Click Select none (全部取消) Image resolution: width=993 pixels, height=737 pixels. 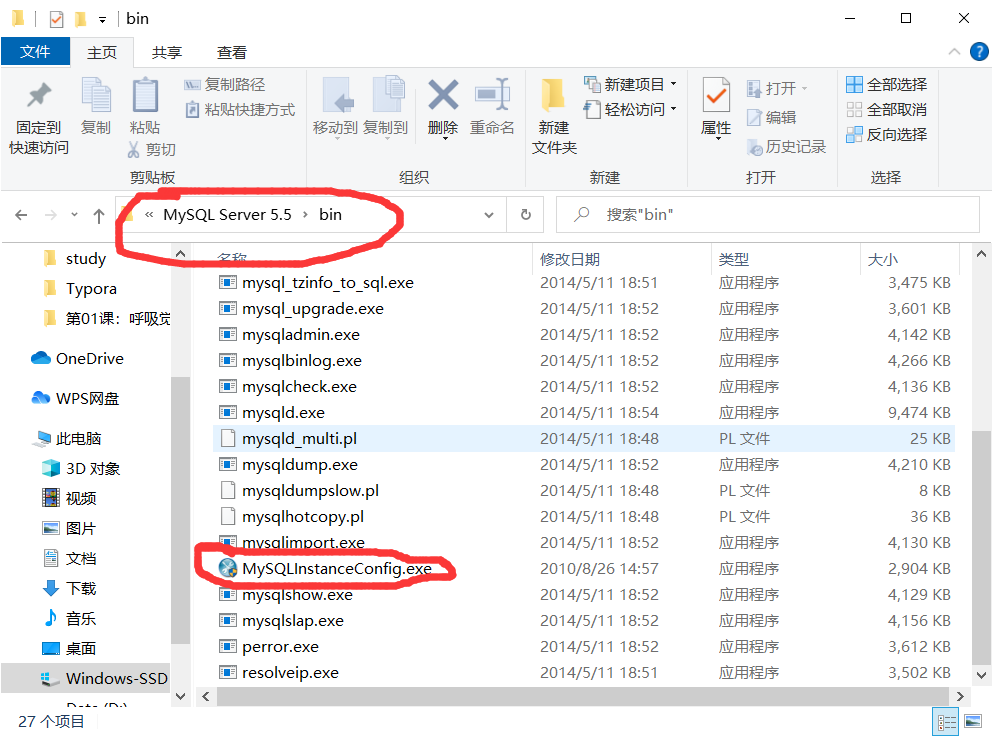(x=887, y=110)
